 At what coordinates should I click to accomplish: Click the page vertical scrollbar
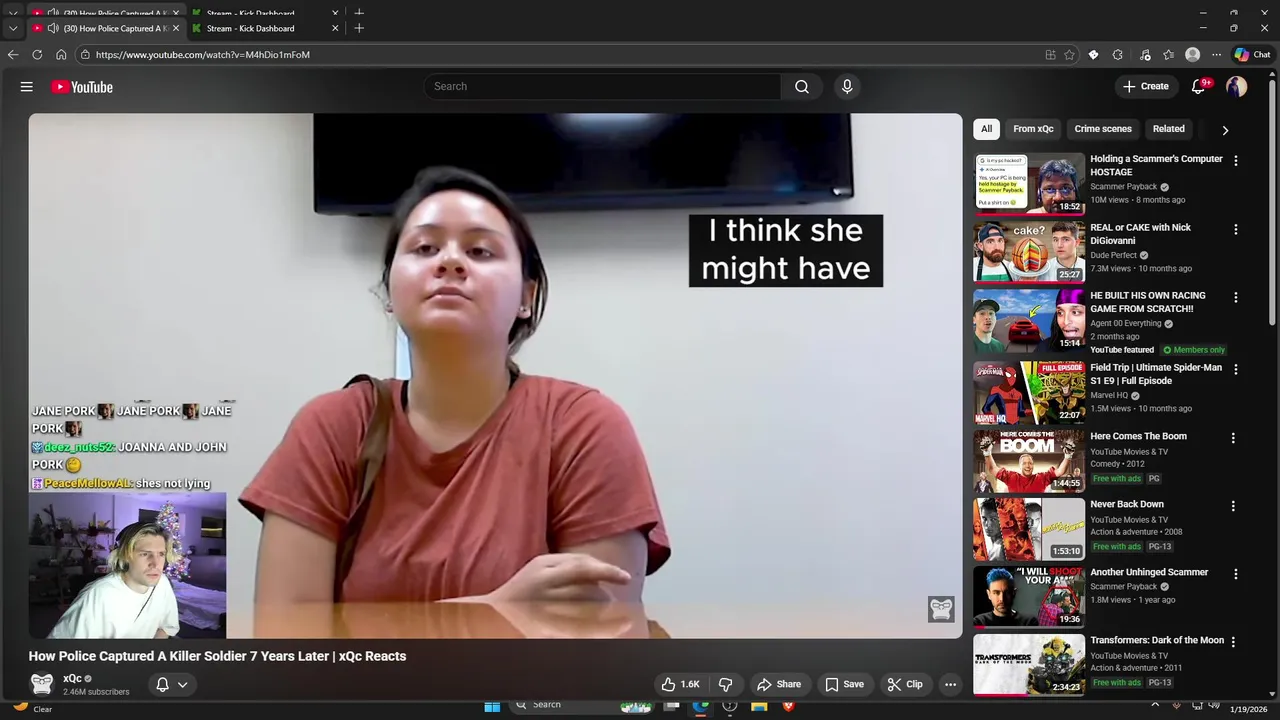pos(1273,200)
